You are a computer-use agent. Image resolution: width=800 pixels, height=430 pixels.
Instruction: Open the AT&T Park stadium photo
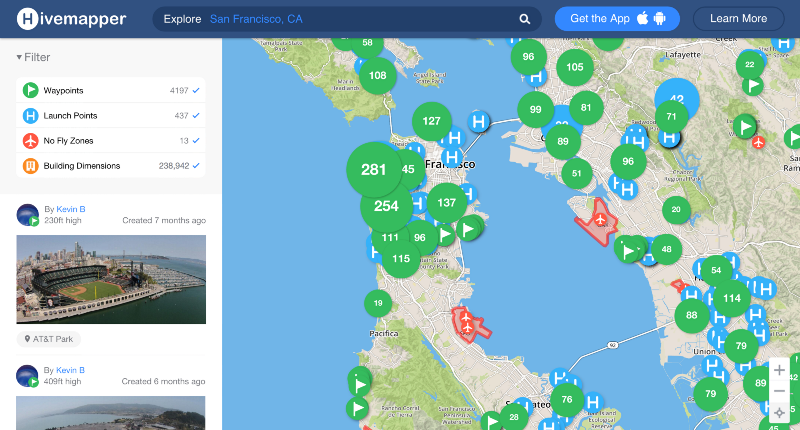111,279
